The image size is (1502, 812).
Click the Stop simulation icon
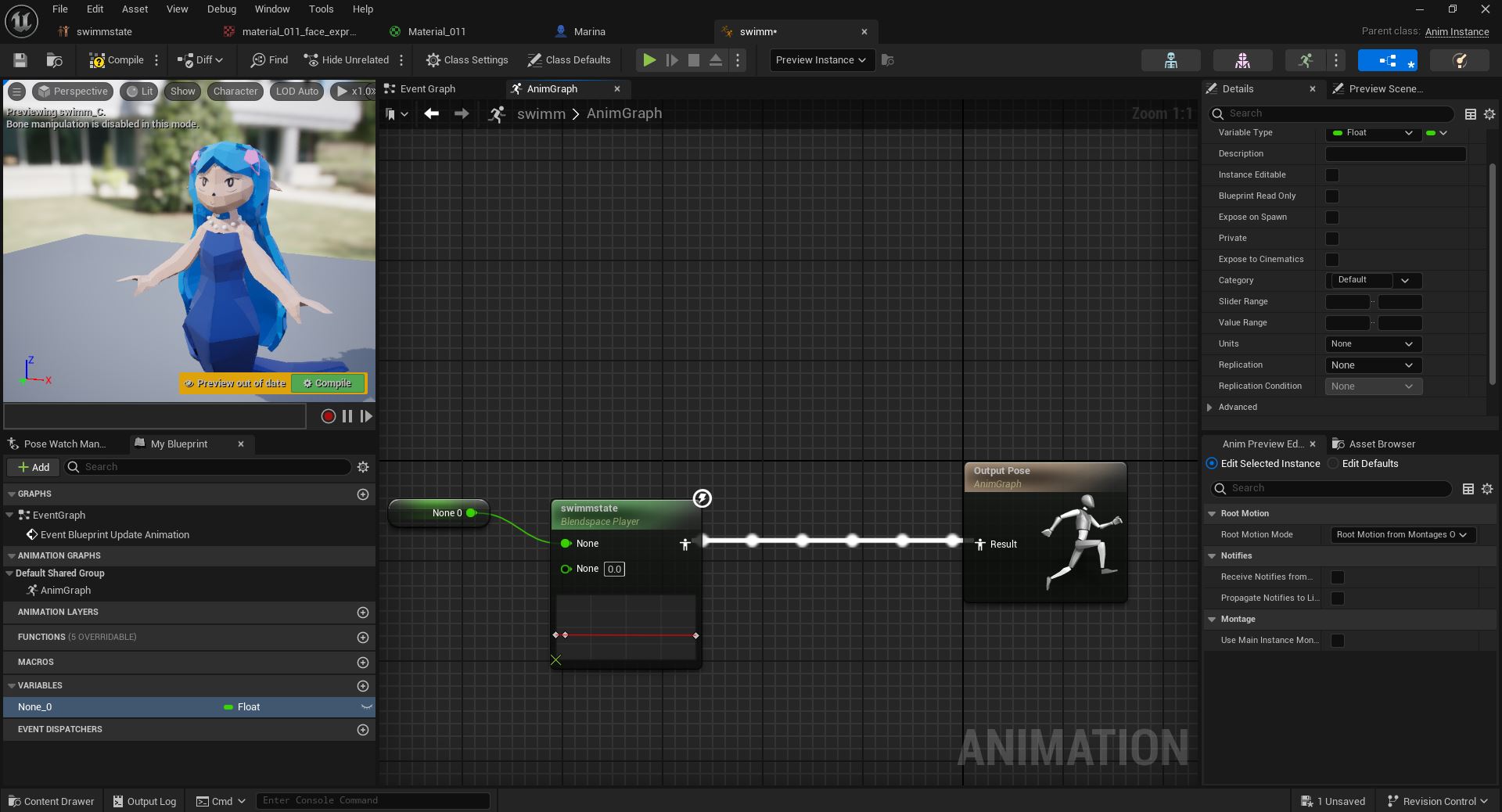tap(694, 60)
